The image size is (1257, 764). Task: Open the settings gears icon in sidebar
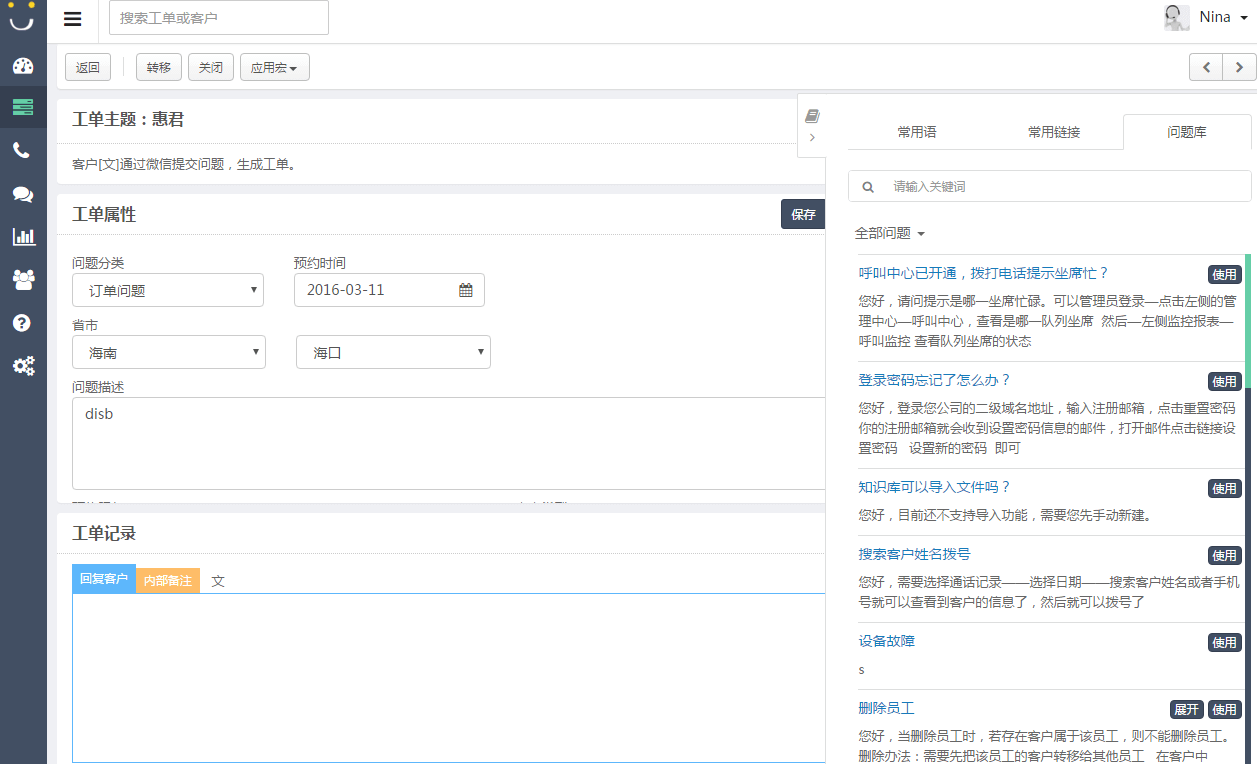point(22,365)
